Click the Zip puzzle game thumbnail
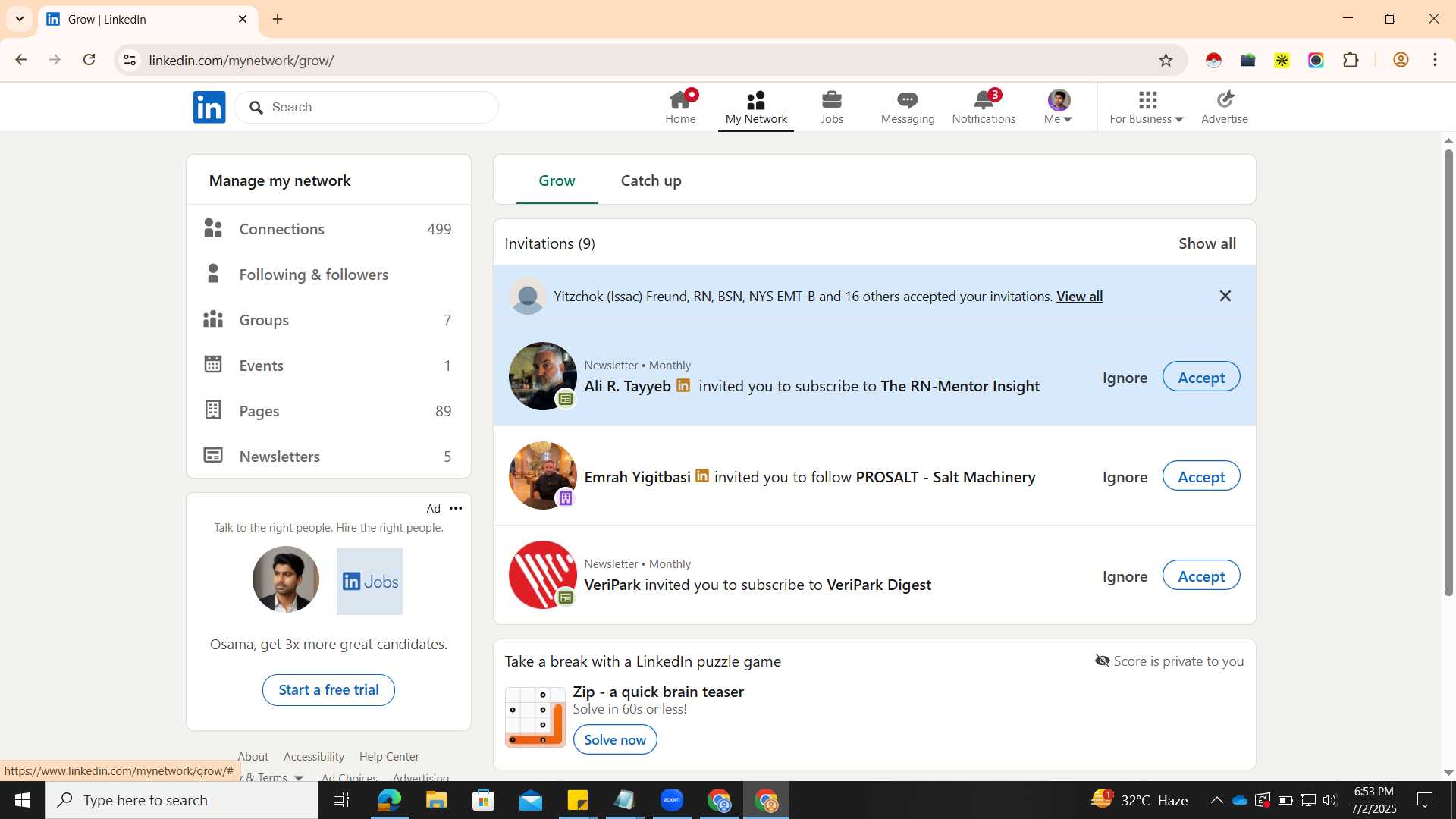1456x819 pixels. tap(535, 717)
